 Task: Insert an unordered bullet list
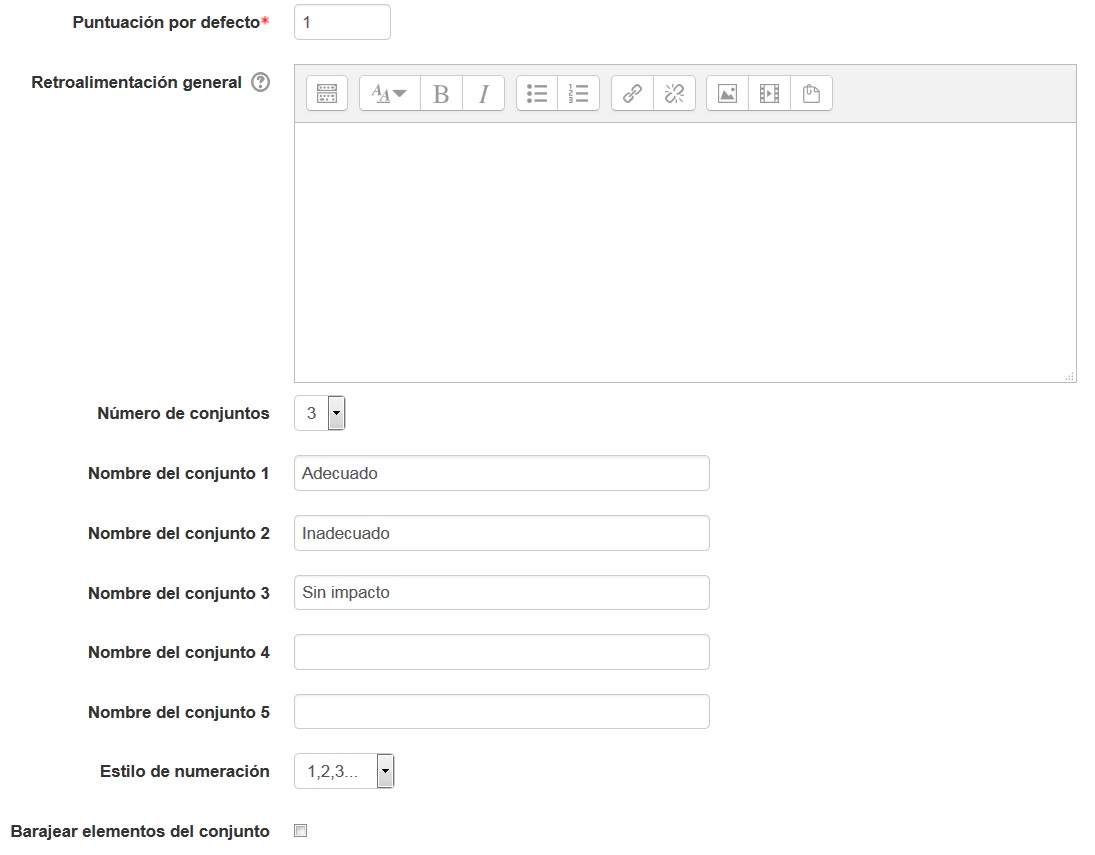click(537, 94)
